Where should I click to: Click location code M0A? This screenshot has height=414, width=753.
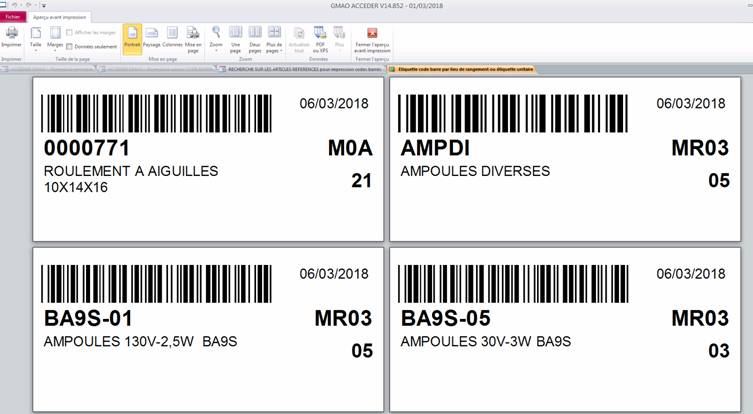[x=350, y=148]
